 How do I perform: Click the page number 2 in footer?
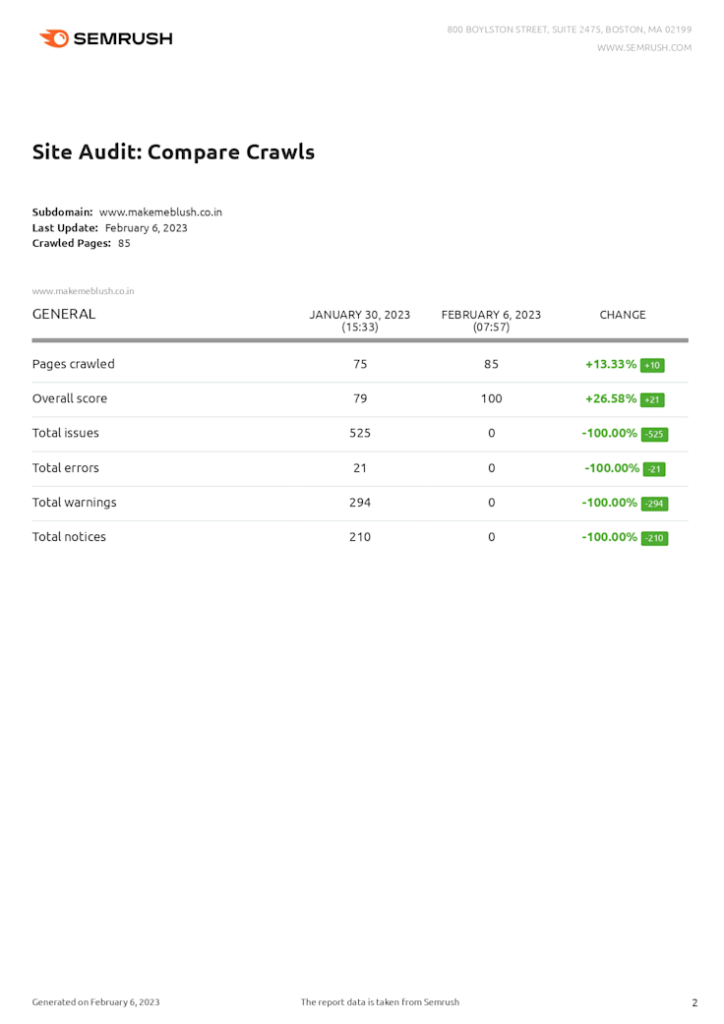(x=695, y=1002)
